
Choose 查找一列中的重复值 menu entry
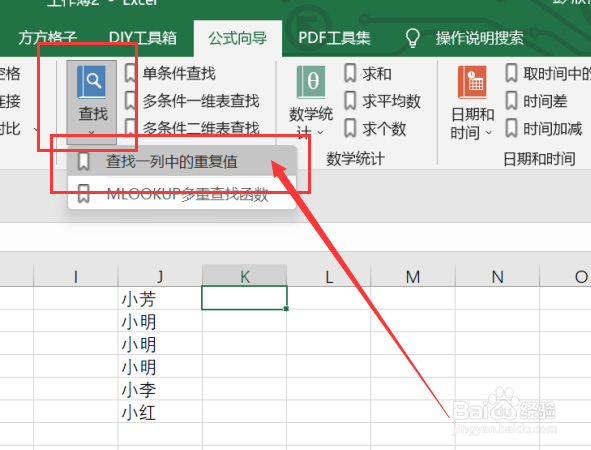[182, 161]
